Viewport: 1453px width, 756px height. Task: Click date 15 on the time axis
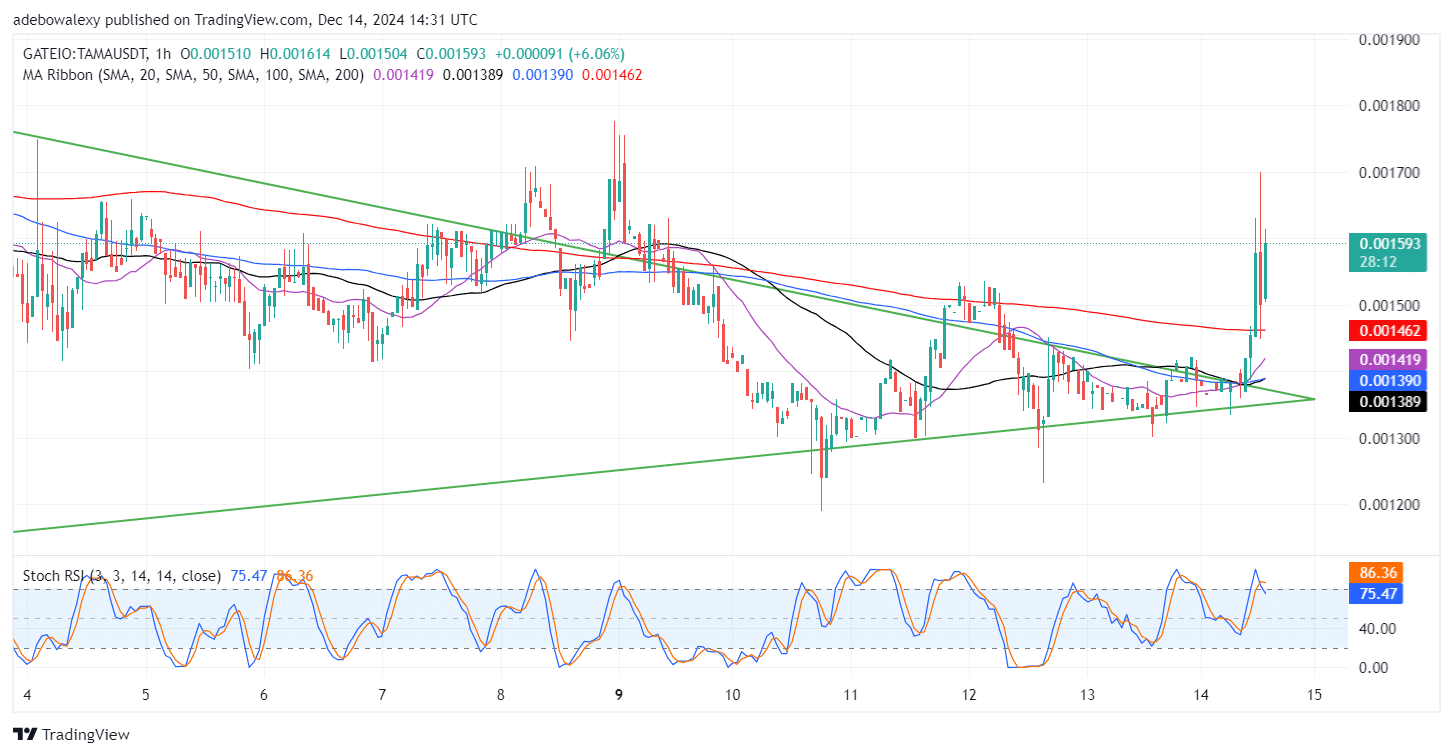click(1314, 695)
